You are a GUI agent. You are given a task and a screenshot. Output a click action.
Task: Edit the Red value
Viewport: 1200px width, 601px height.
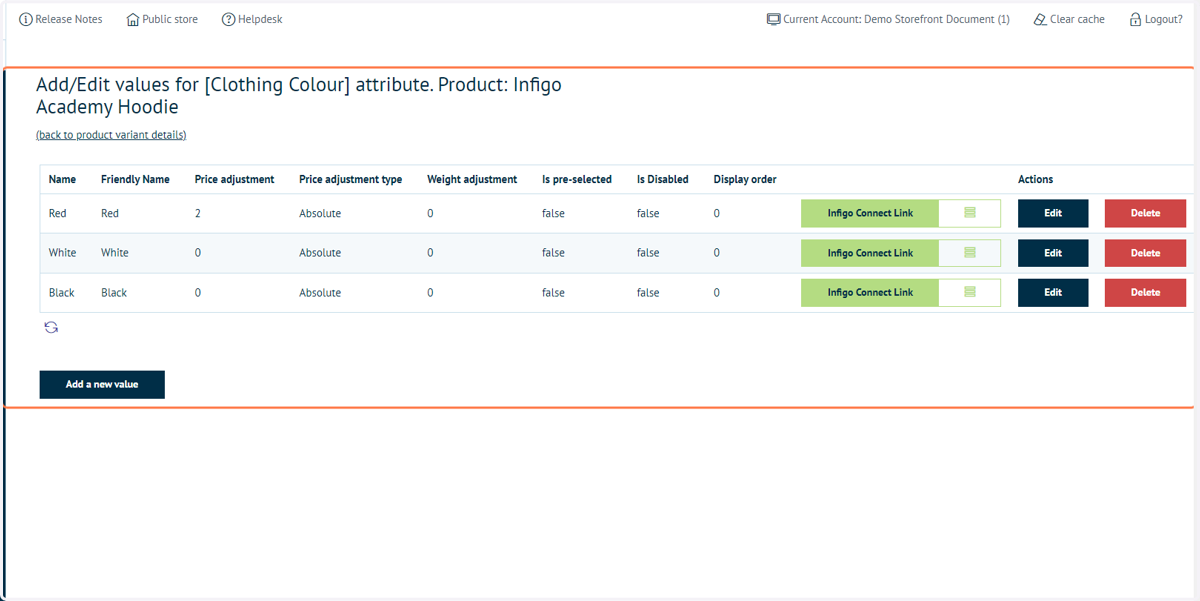tap(1053, 213)
